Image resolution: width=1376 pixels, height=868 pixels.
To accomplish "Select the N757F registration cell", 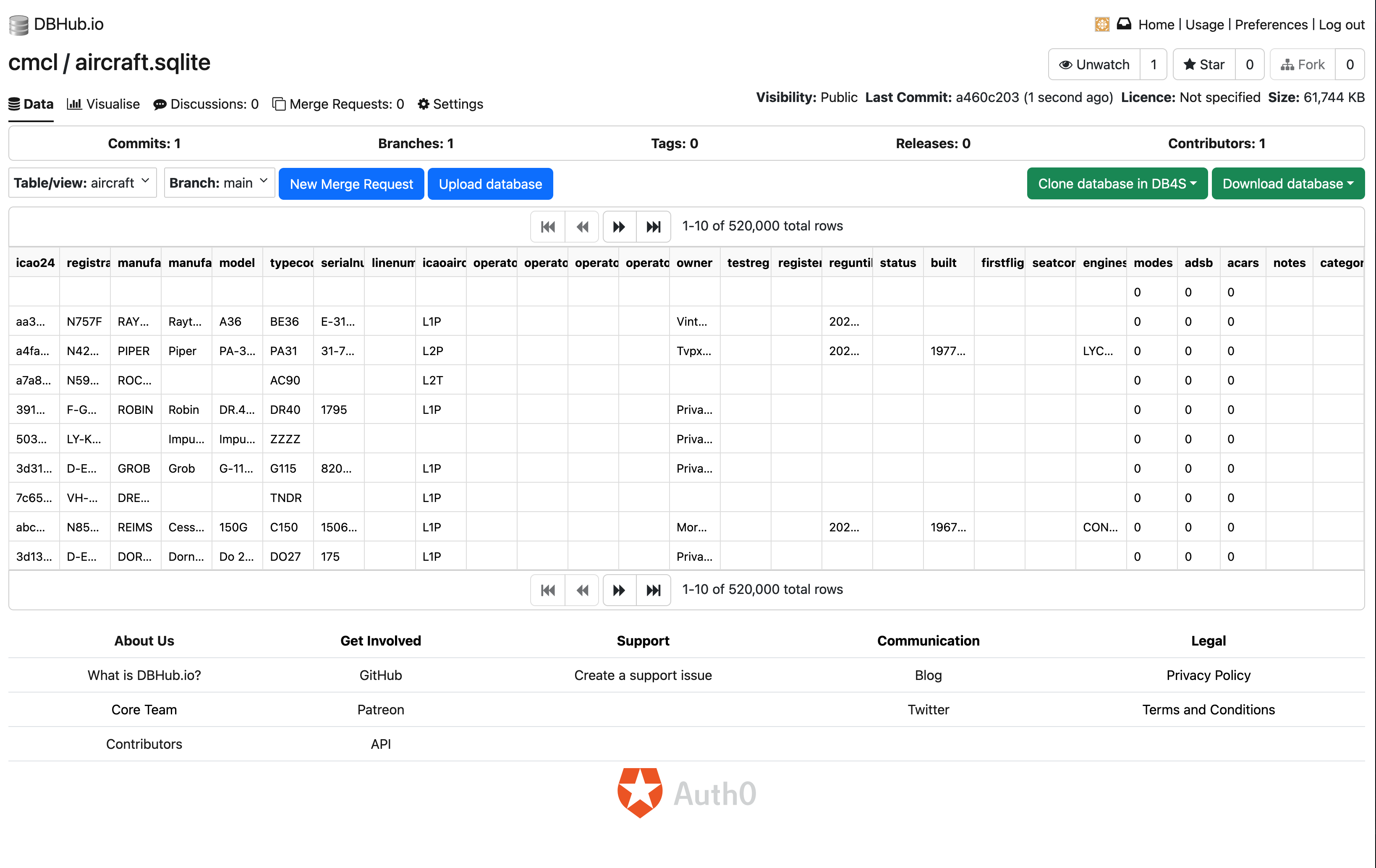I will tap(84, 321).
